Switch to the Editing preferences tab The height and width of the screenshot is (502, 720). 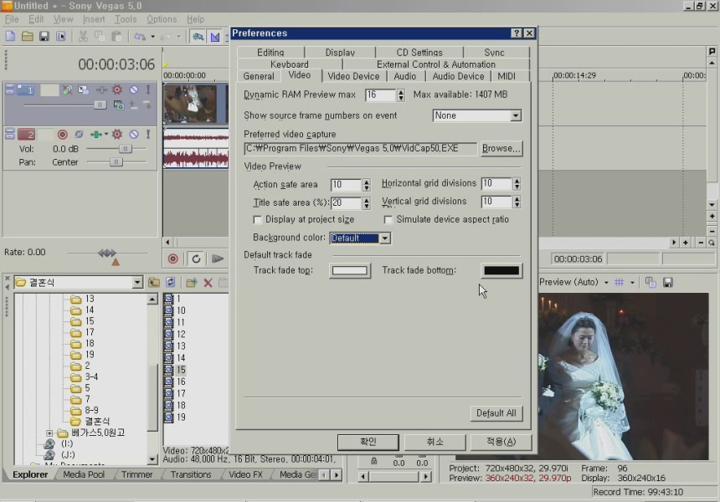[x=270, y=52]
